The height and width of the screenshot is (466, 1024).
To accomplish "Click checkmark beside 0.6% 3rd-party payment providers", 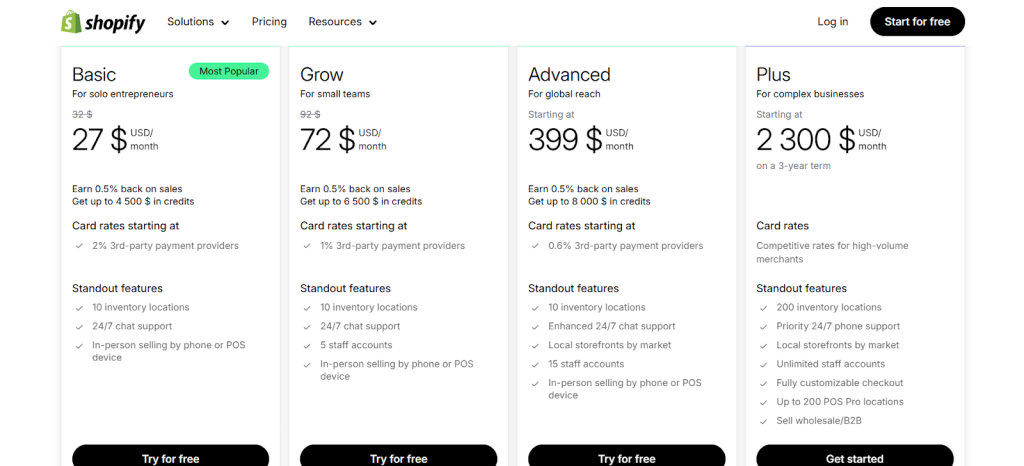I will click(x=534, y=246).
